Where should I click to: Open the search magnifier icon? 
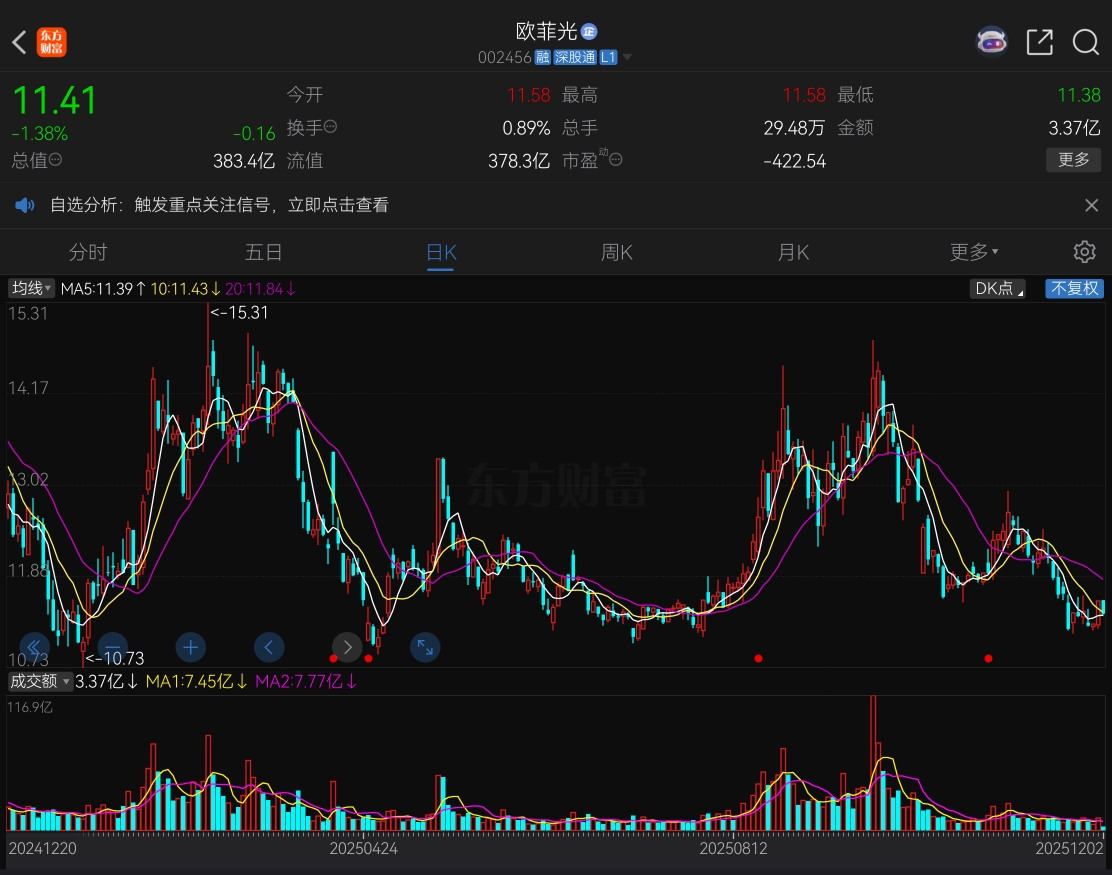coord(1085,43)
